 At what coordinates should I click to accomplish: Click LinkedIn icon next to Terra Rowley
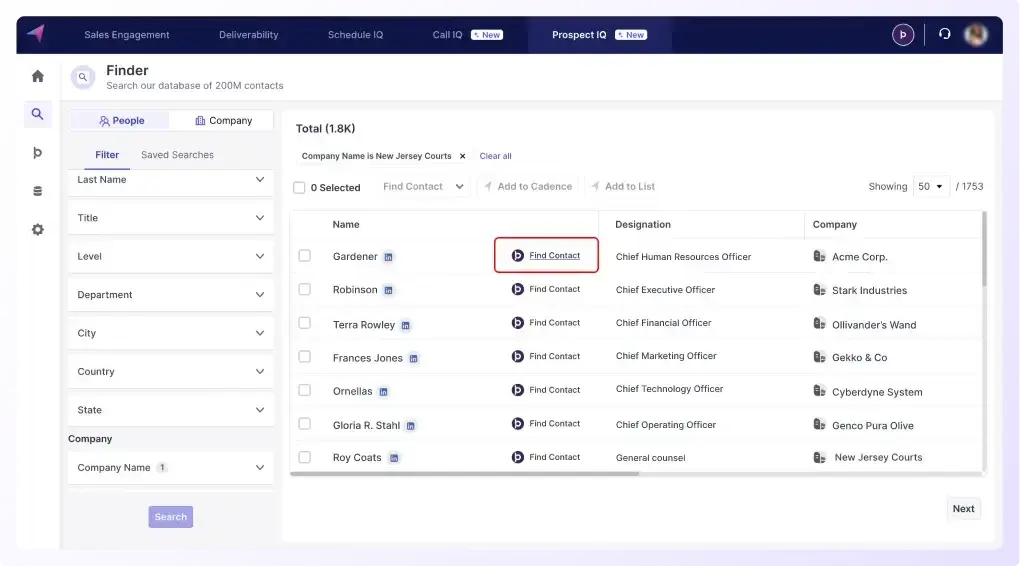(405, 325)
